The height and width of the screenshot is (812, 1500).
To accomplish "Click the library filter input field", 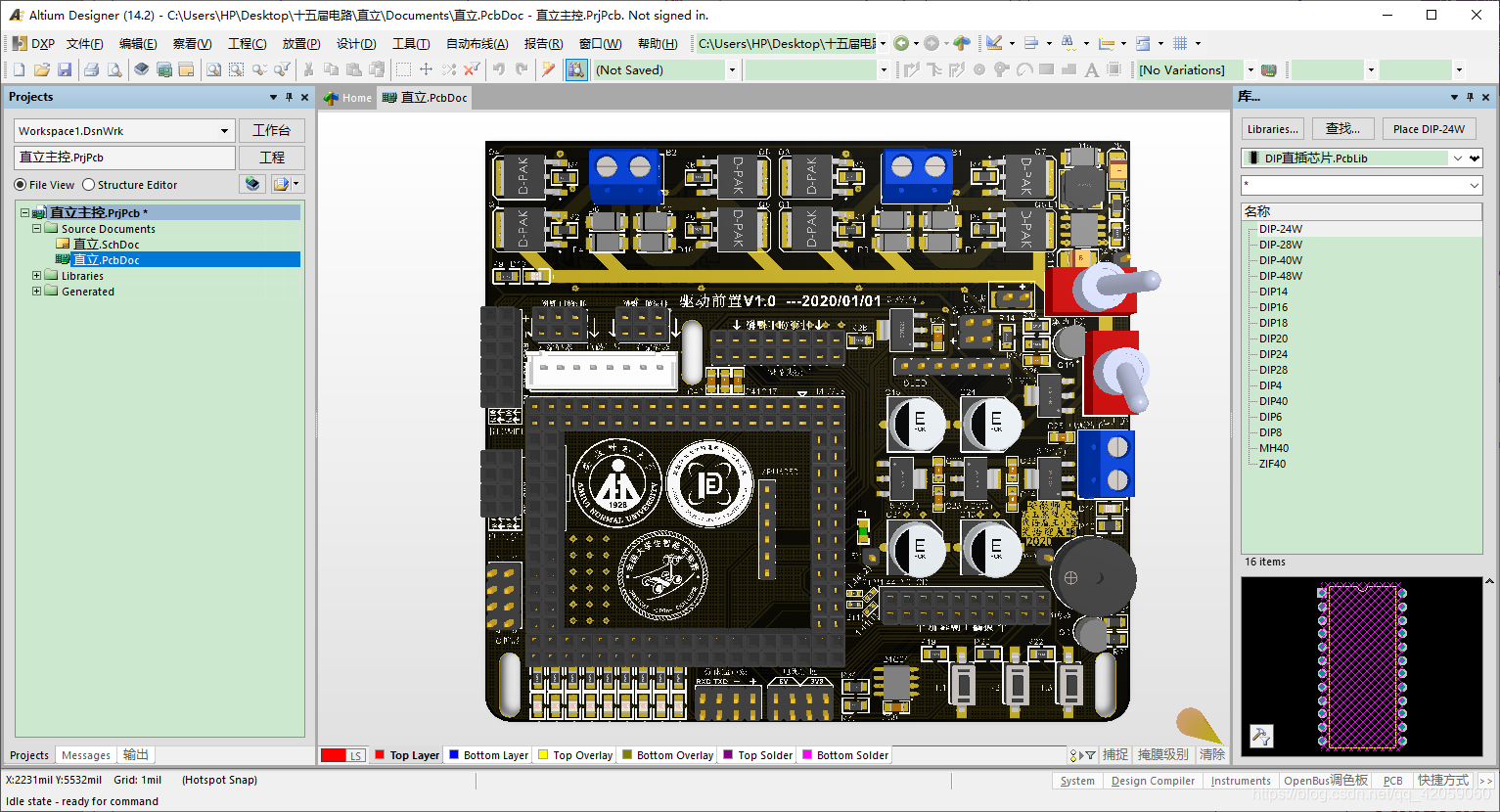I will coord(1361,185).
